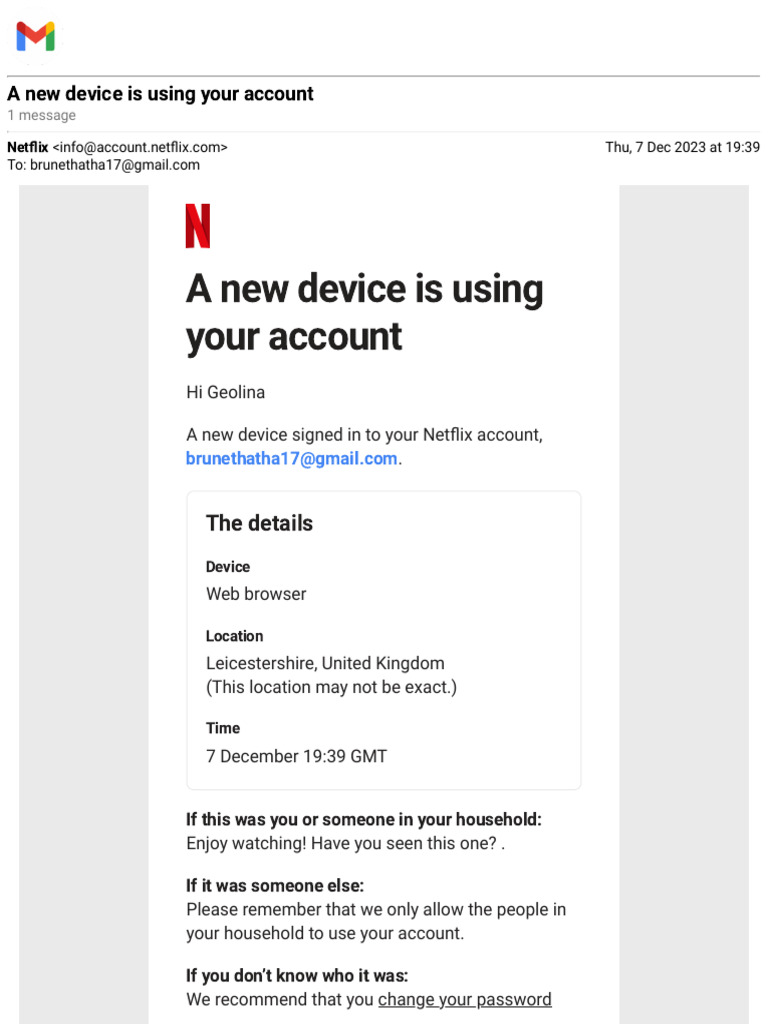Screen dimensions: 768x1024
Task: Click the blue brunethatha17@gmail.com link in body
Action: point(292,459)
